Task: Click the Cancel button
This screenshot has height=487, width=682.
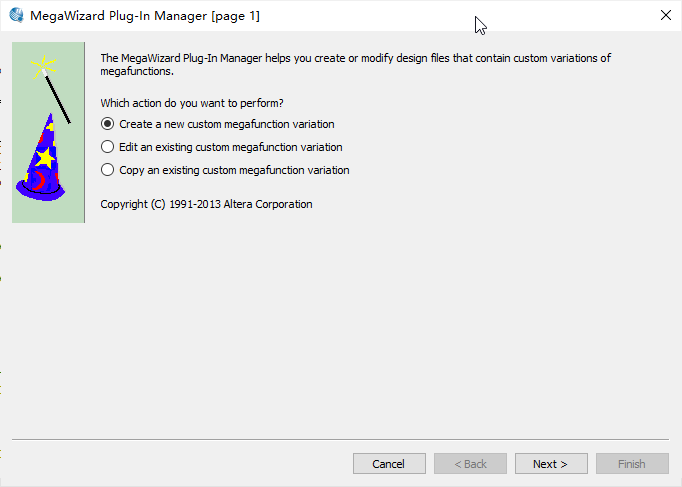Action: (x=389, y=464)
